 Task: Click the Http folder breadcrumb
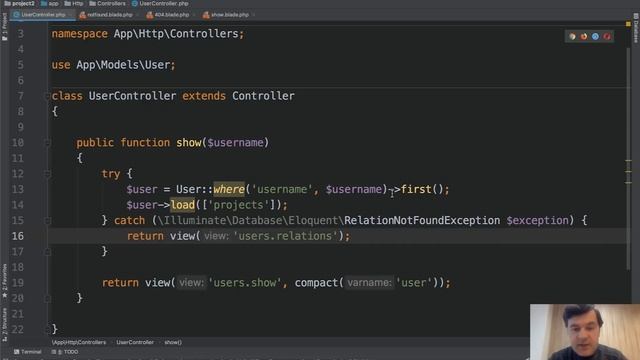click(74, 3)
